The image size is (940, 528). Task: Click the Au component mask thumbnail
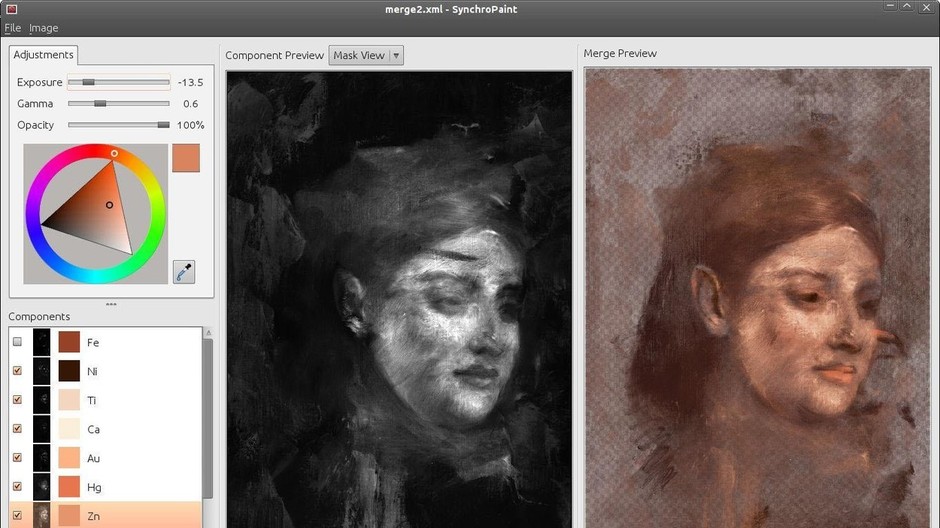click(x=41, y=458)
